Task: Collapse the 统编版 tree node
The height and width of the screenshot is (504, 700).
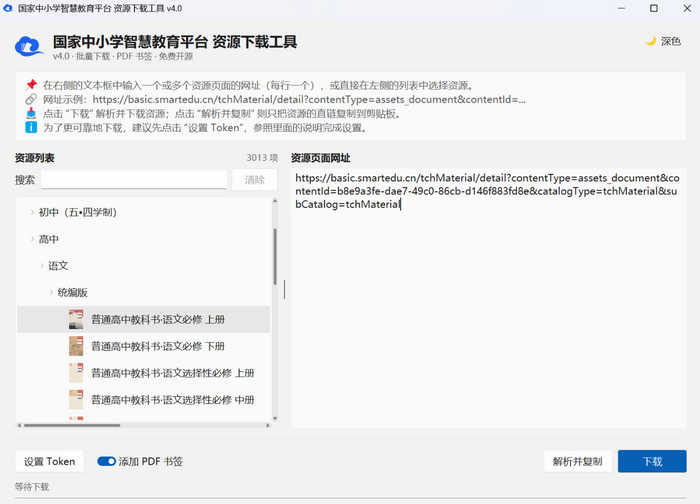Action: click(x=51, y=293)
